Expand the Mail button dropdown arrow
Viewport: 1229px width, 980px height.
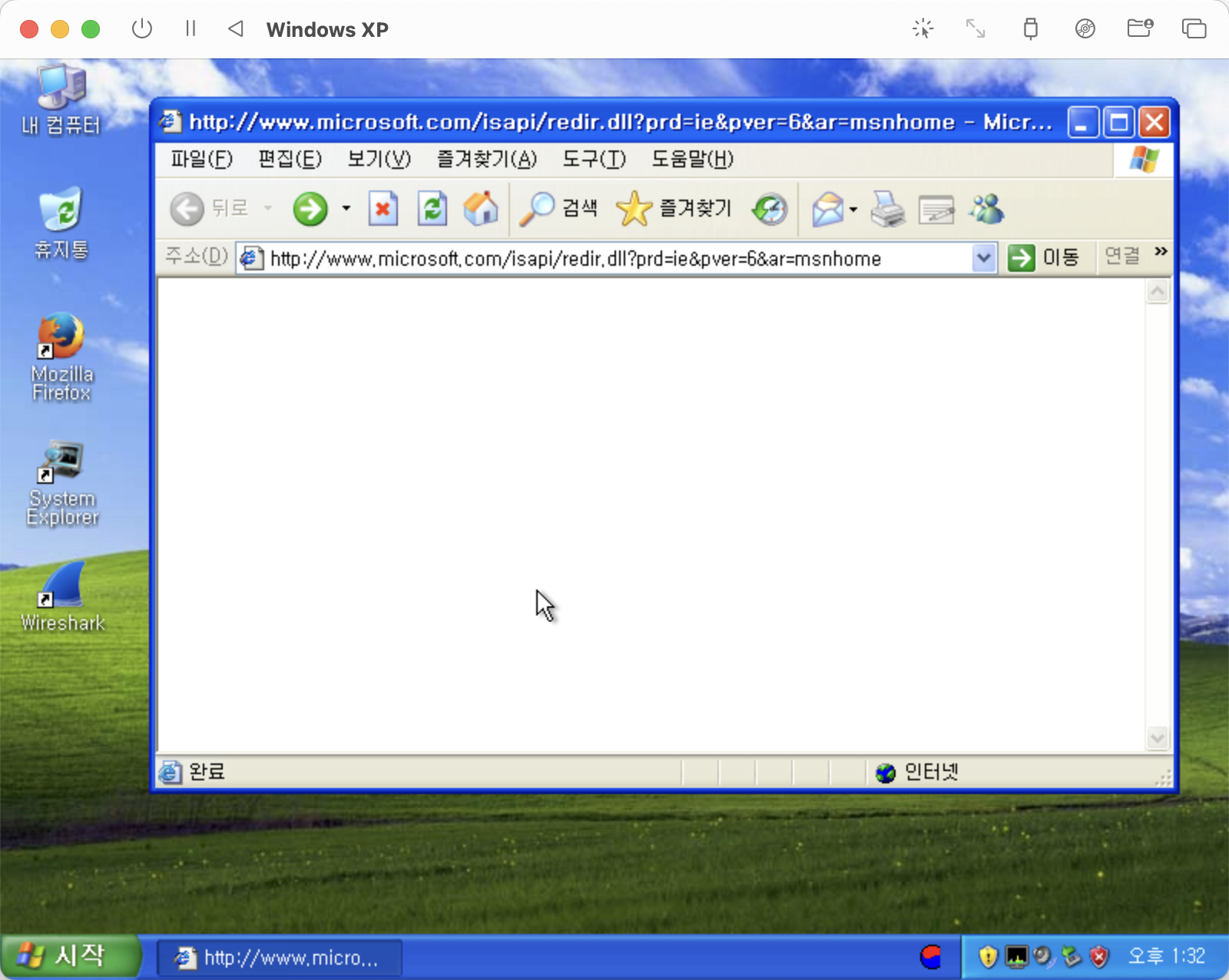[853, 209]
